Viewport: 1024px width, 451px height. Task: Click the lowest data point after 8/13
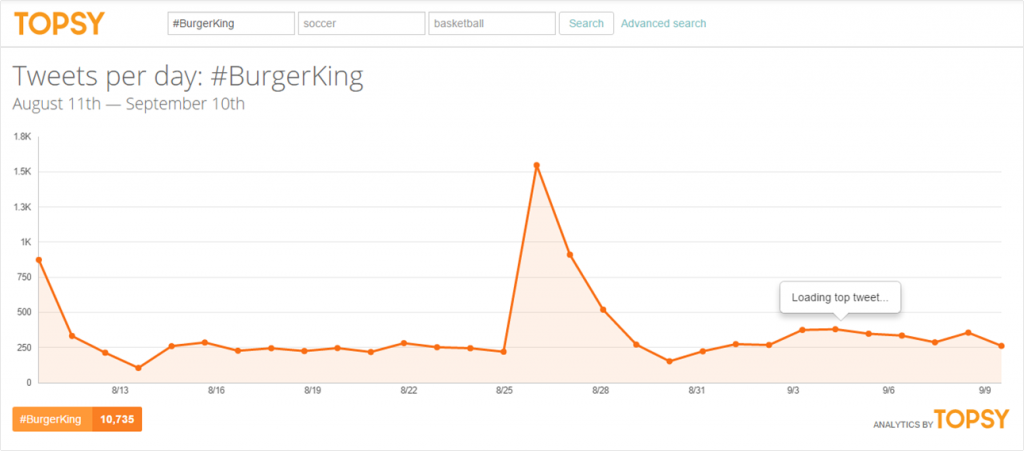[138, 368]
